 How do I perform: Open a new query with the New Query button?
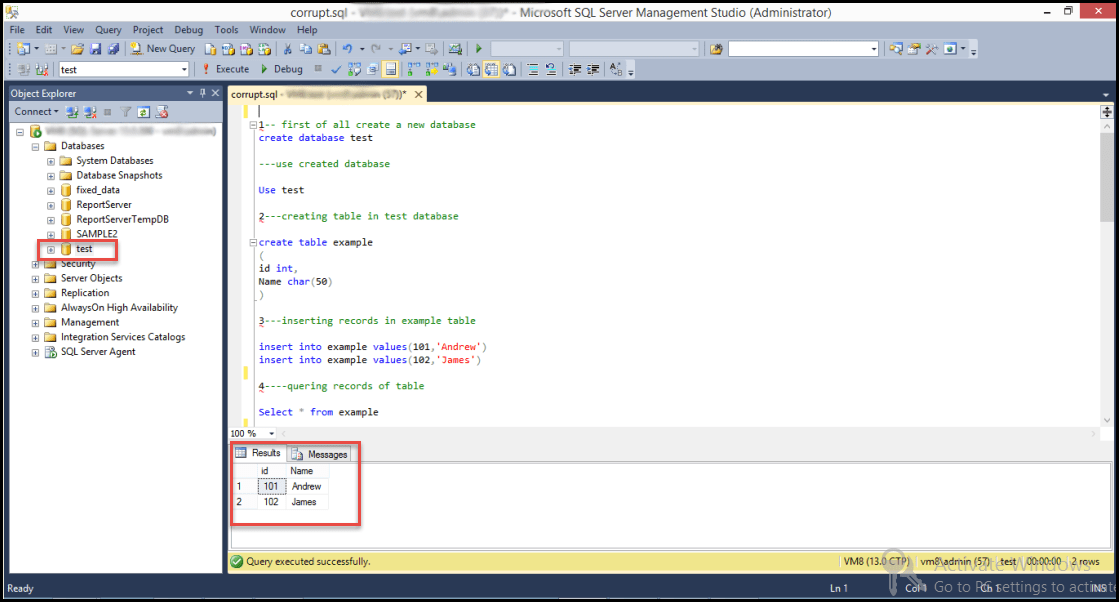point(162,48)
